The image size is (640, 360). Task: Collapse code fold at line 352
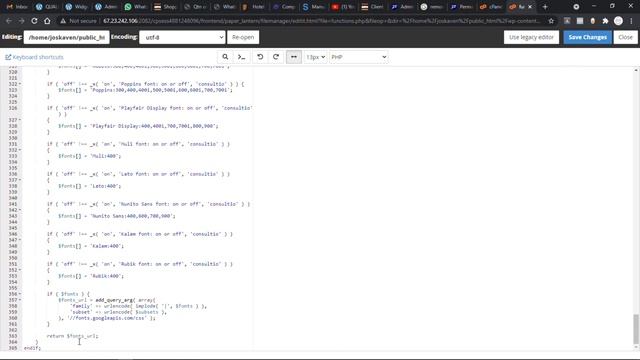(20, 270)
